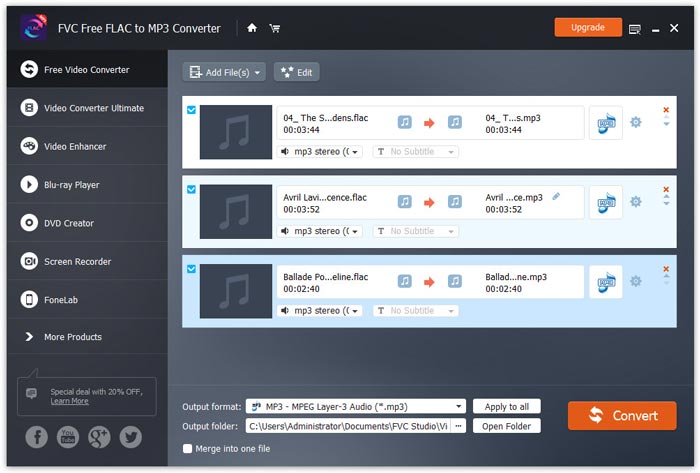The width and height of the screenshot is (700, 473).
Task: Start conversion with Convert button
Action: tap(622, 415)
